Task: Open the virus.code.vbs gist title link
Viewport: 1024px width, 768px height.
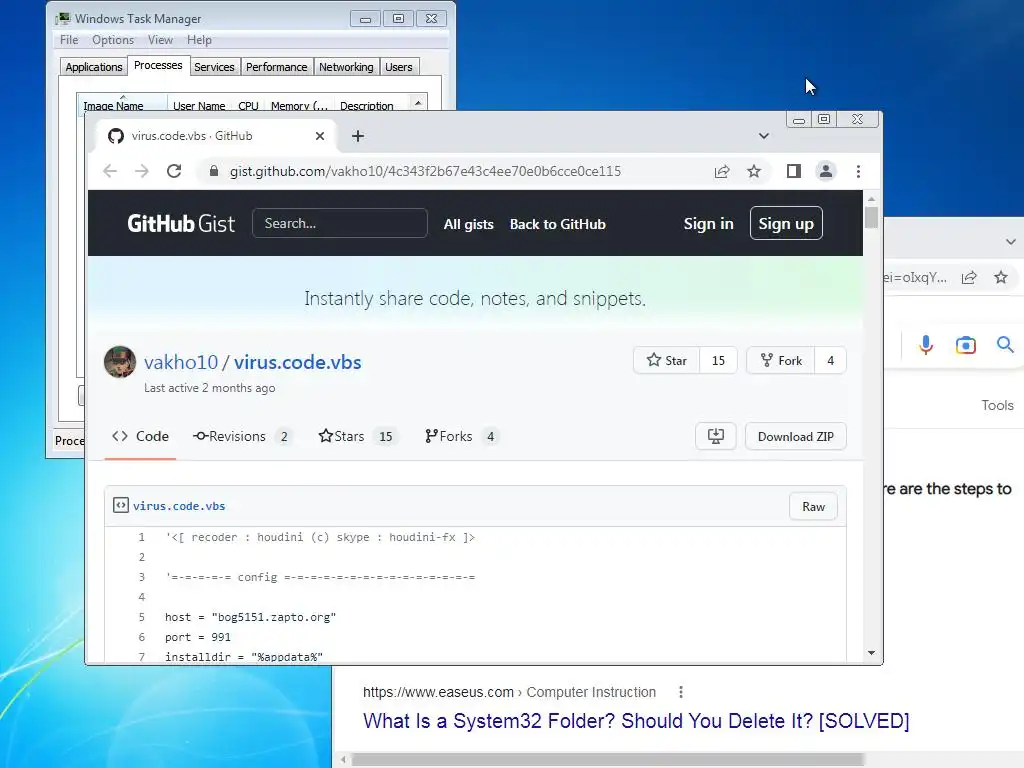Action: coord(297,362)
